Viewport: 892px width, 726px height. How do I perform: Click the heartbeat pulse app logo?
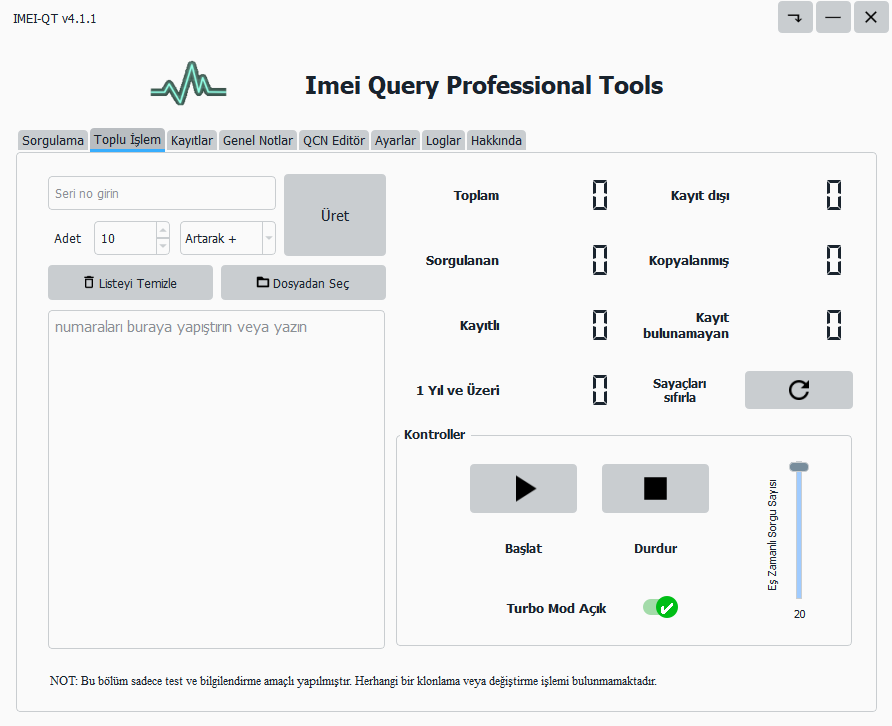pos(188,84)
